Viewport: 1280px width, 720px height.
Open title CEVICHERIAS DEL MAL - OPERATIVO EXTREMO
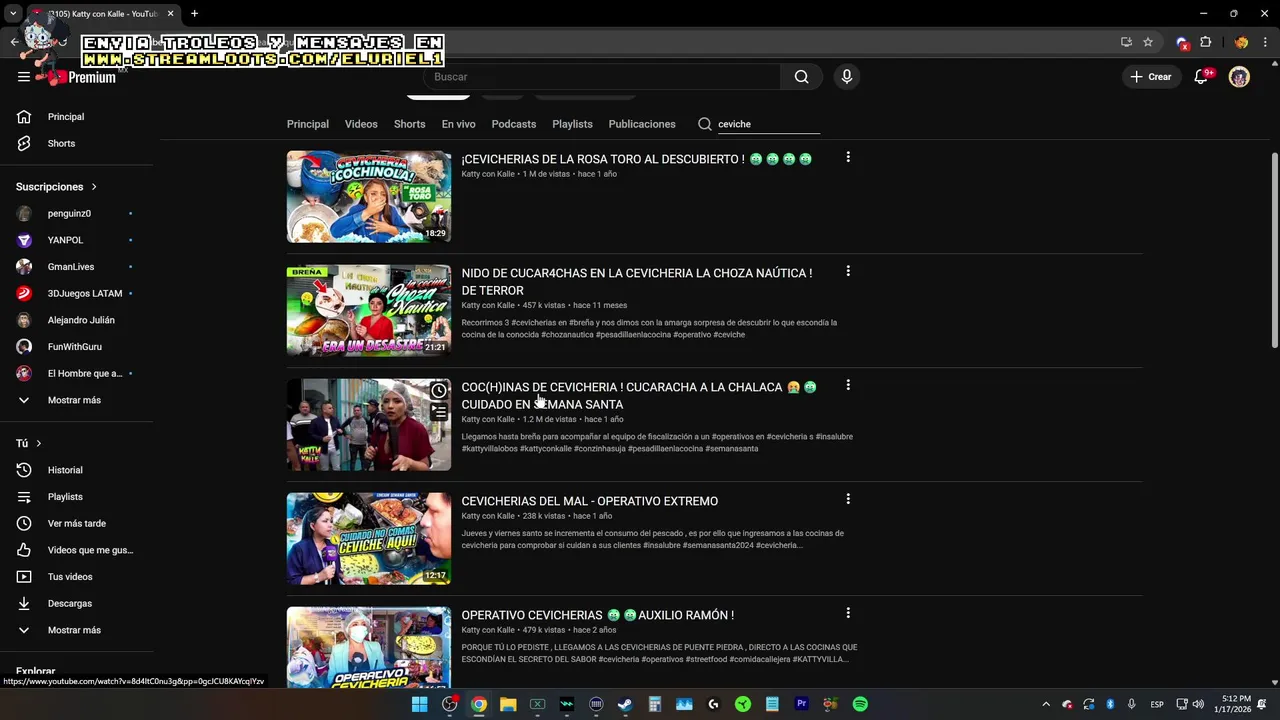point(589,501)
